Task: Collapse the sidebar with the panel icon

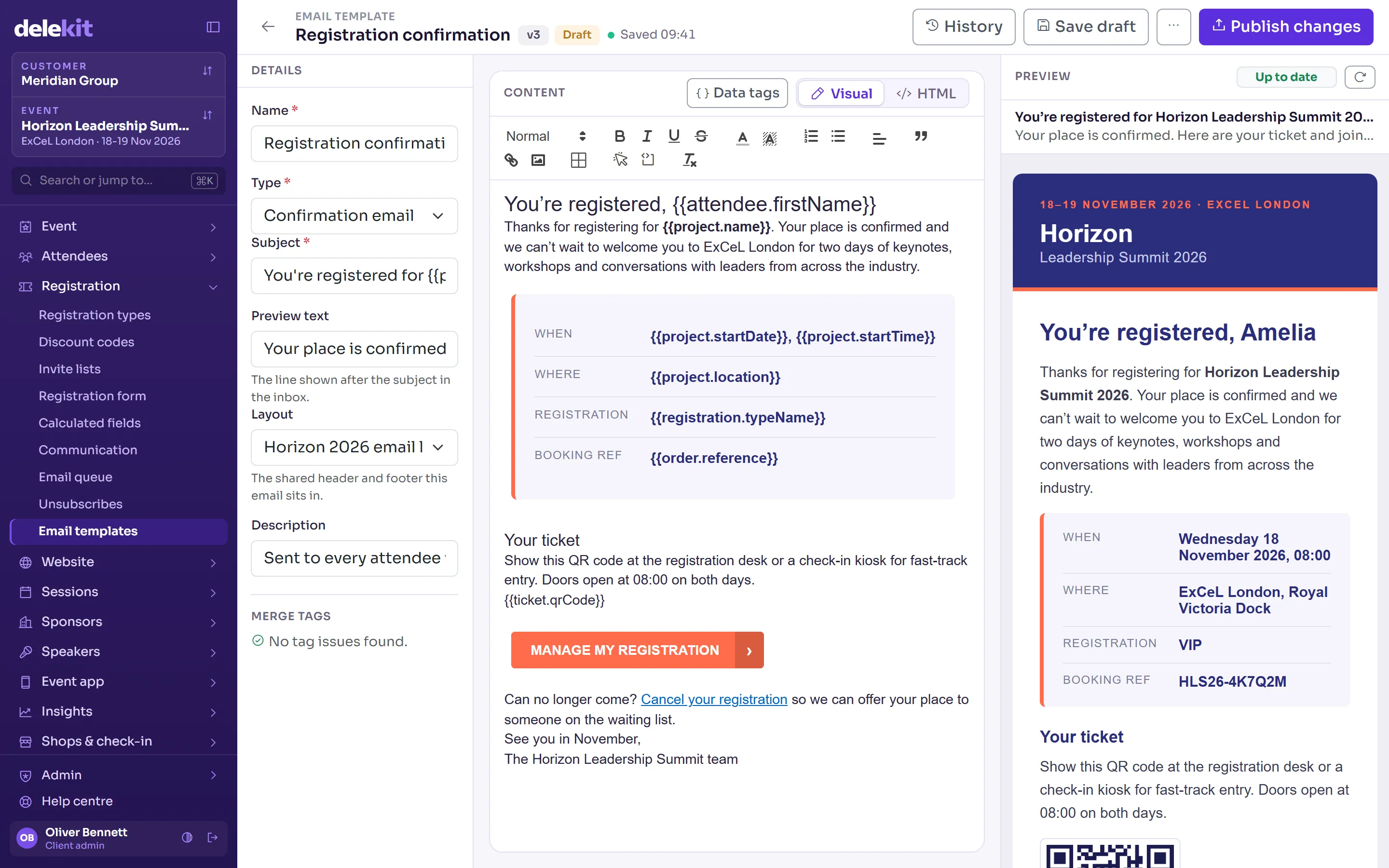Action: 213,27
